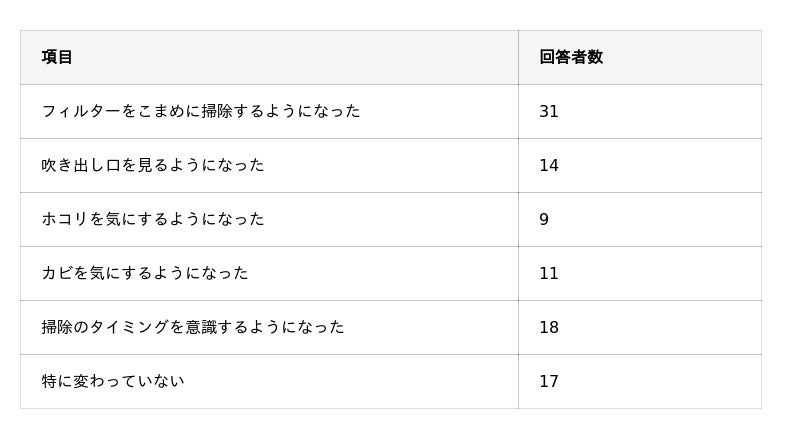
Task: Click the value 18 cell
Action: point(640,327)
